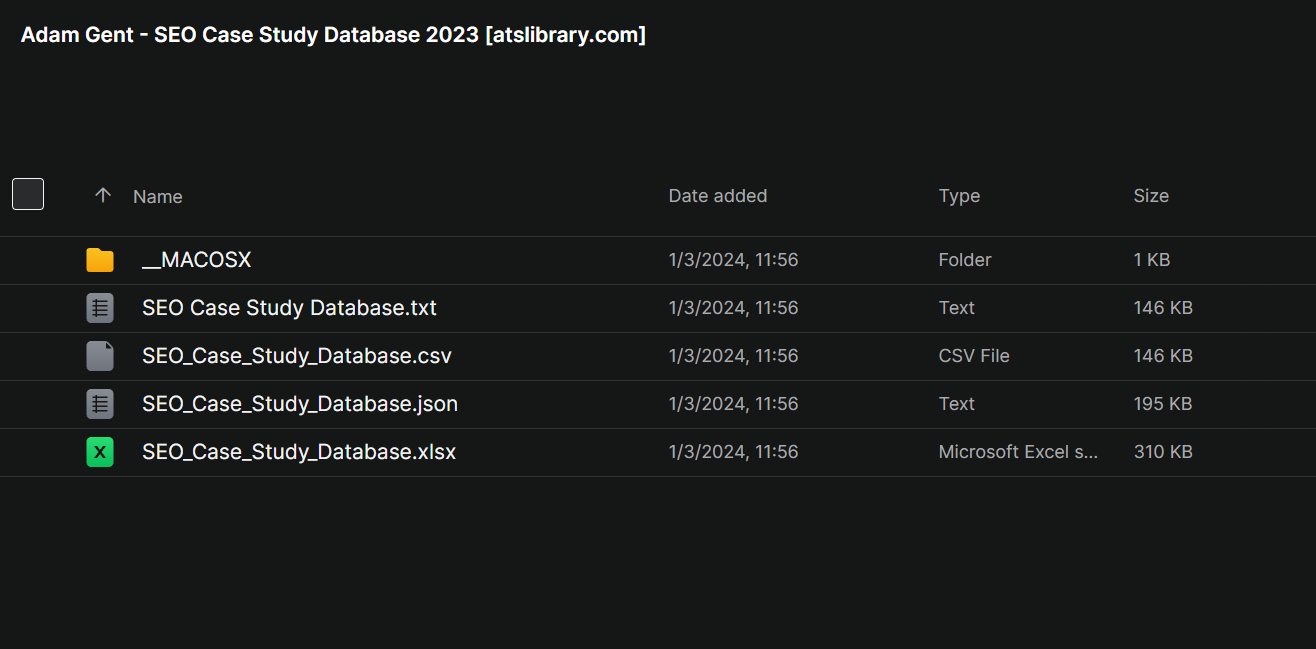This screenshot has height=649, width=1316.
Task: Select the Microsoft Excel type cell
Action: [1018, 452]
